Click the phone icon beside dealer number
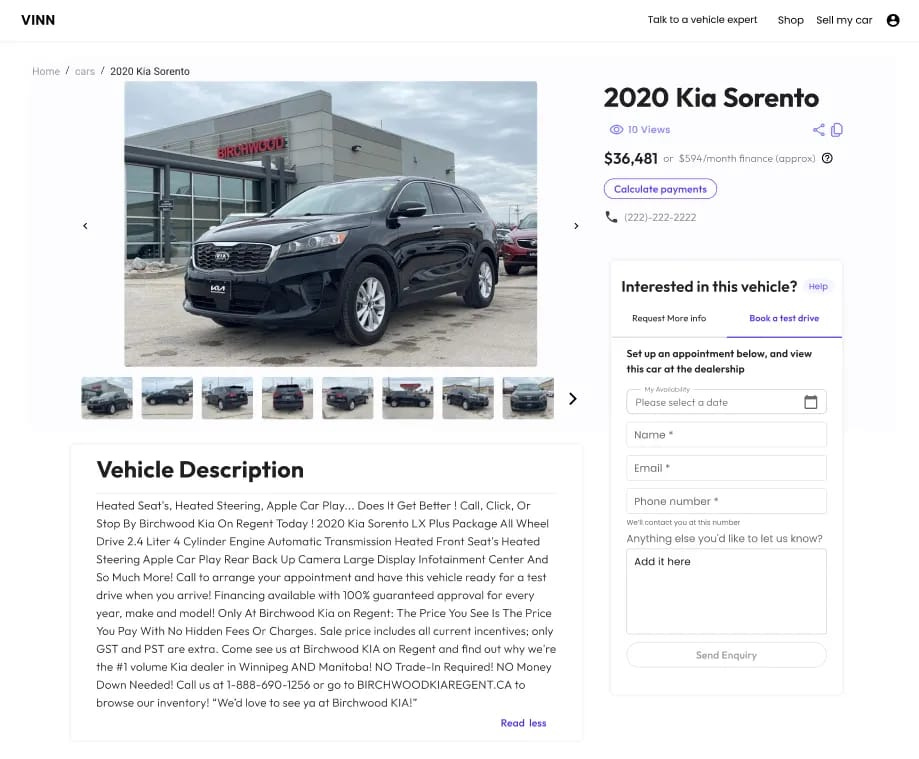The image size is (919, 759). point(611,217)
